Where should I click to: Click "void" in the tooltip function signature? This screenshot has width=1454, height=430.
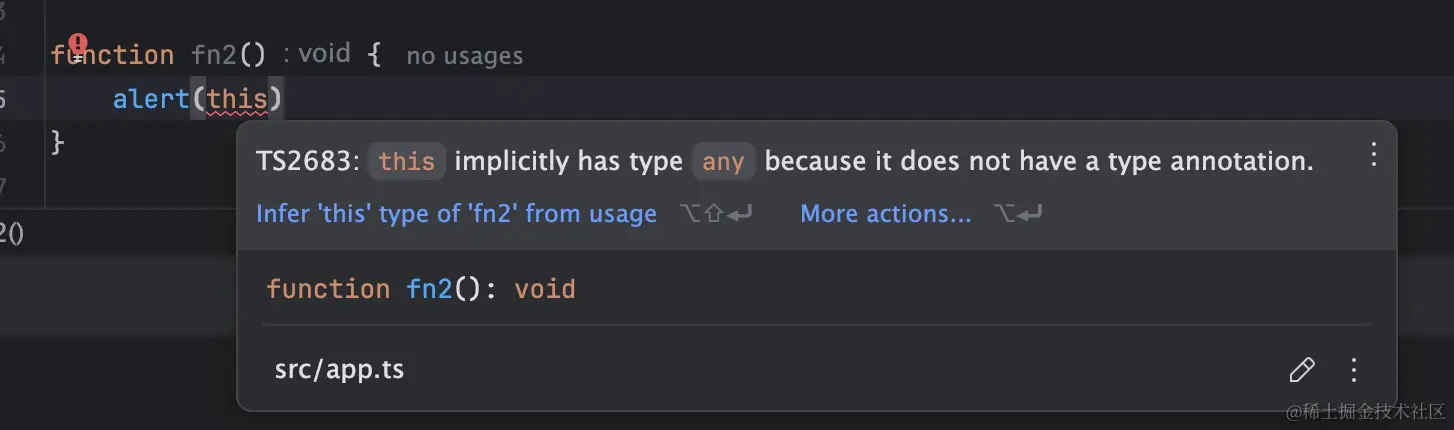click(x=545, y=290)
